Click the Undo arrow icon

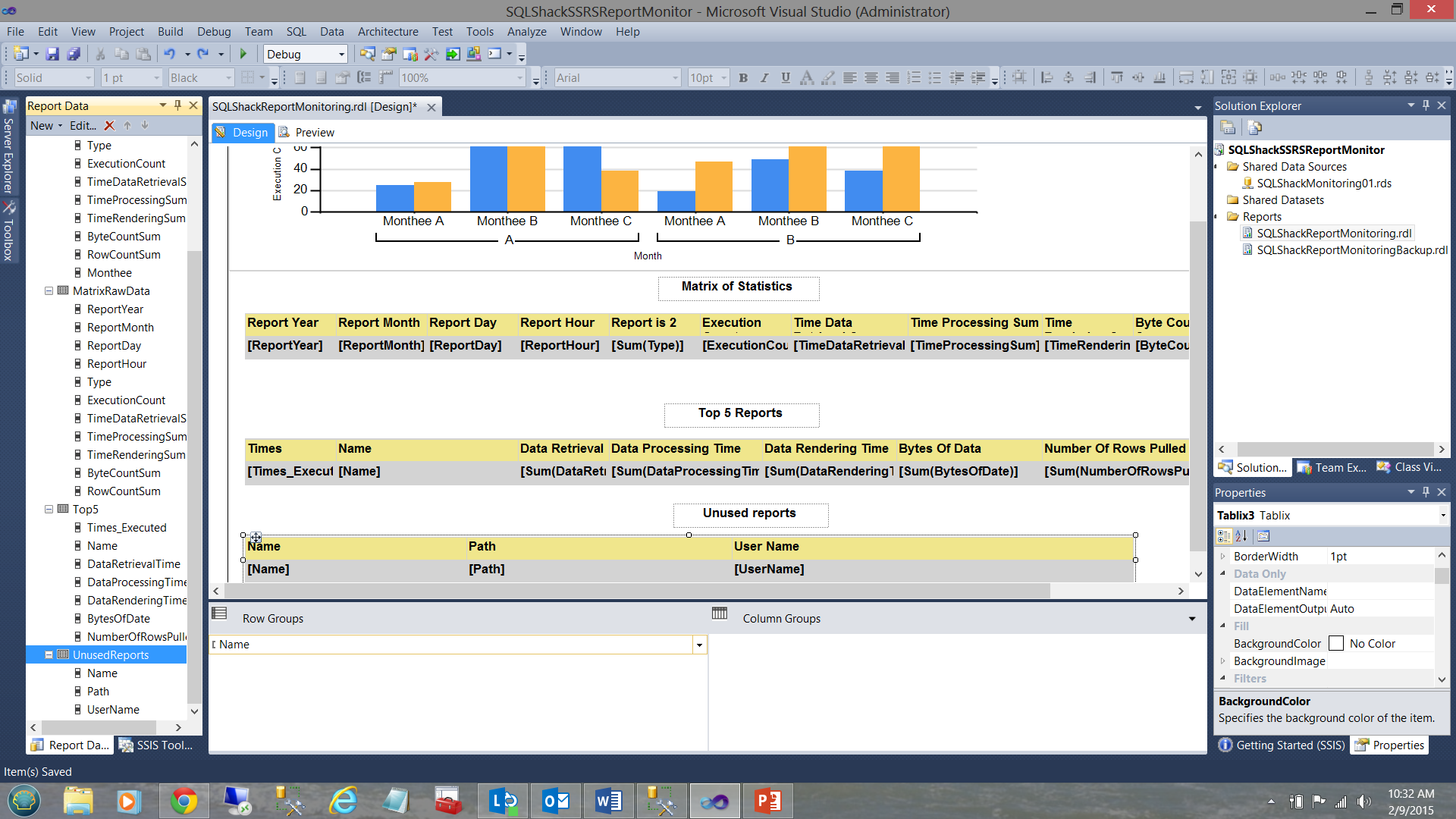click(169, 54)
